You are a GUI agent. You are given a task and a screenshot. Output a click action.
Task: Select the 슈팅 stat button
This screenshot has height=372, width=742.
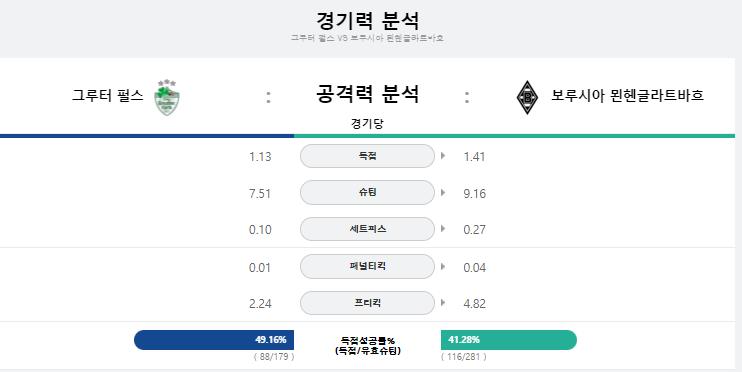click(x=367, y=193)
